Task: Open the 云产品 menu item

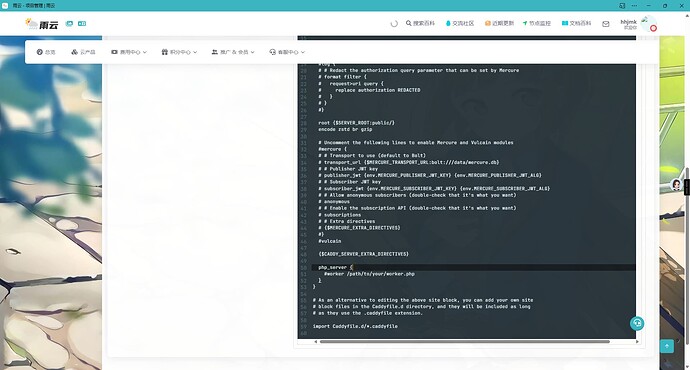Action: pyautogui.click(x=83, y=52)
